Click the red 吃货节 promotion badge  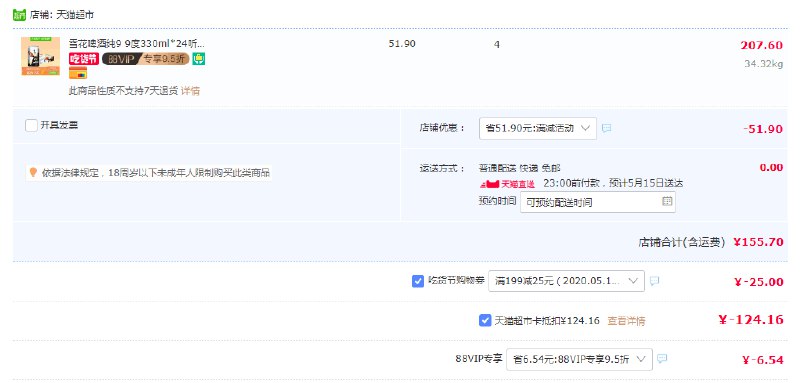[84, 59]
